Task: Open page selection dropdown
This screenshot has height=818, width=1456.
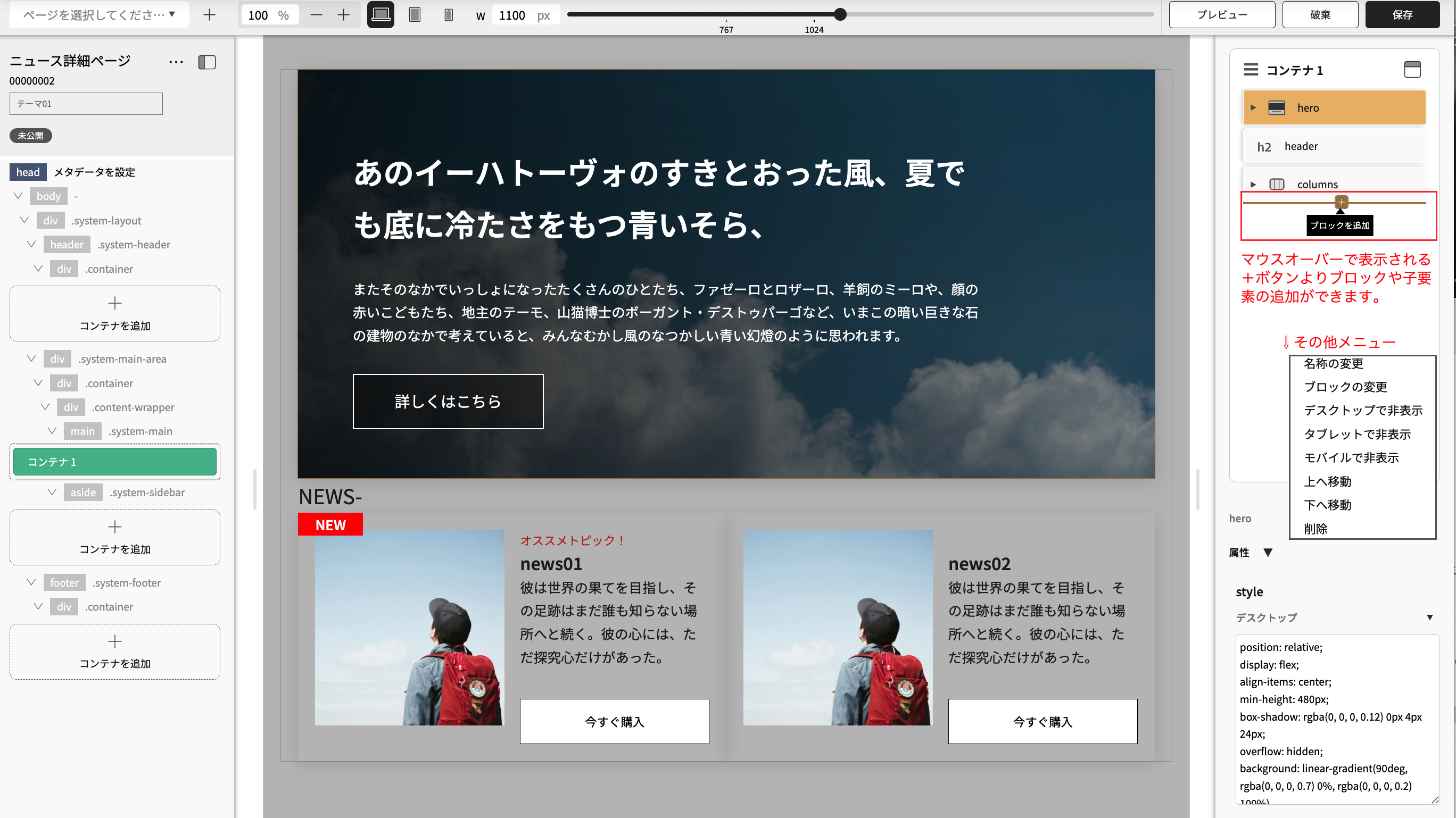Action: [100, 15]
